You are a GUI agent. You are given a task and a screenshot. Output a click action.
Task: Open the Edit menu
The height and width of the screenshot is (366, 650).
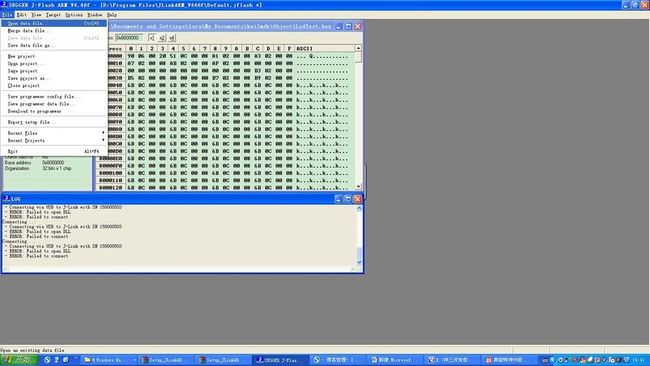(x=22, y=15)
